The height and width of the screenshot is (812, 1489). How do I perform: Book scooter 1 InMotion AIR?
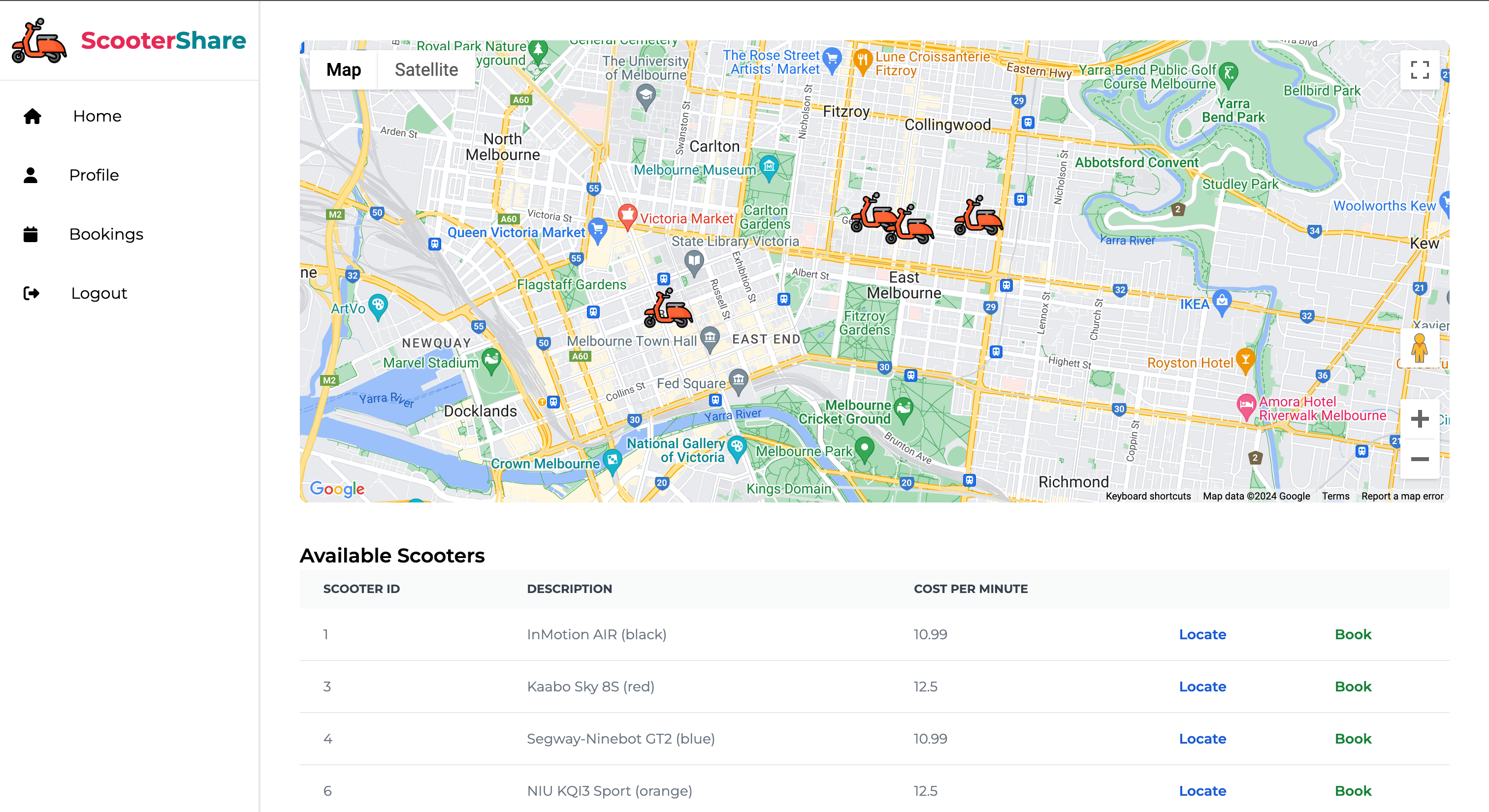(x=1353, y=634)
